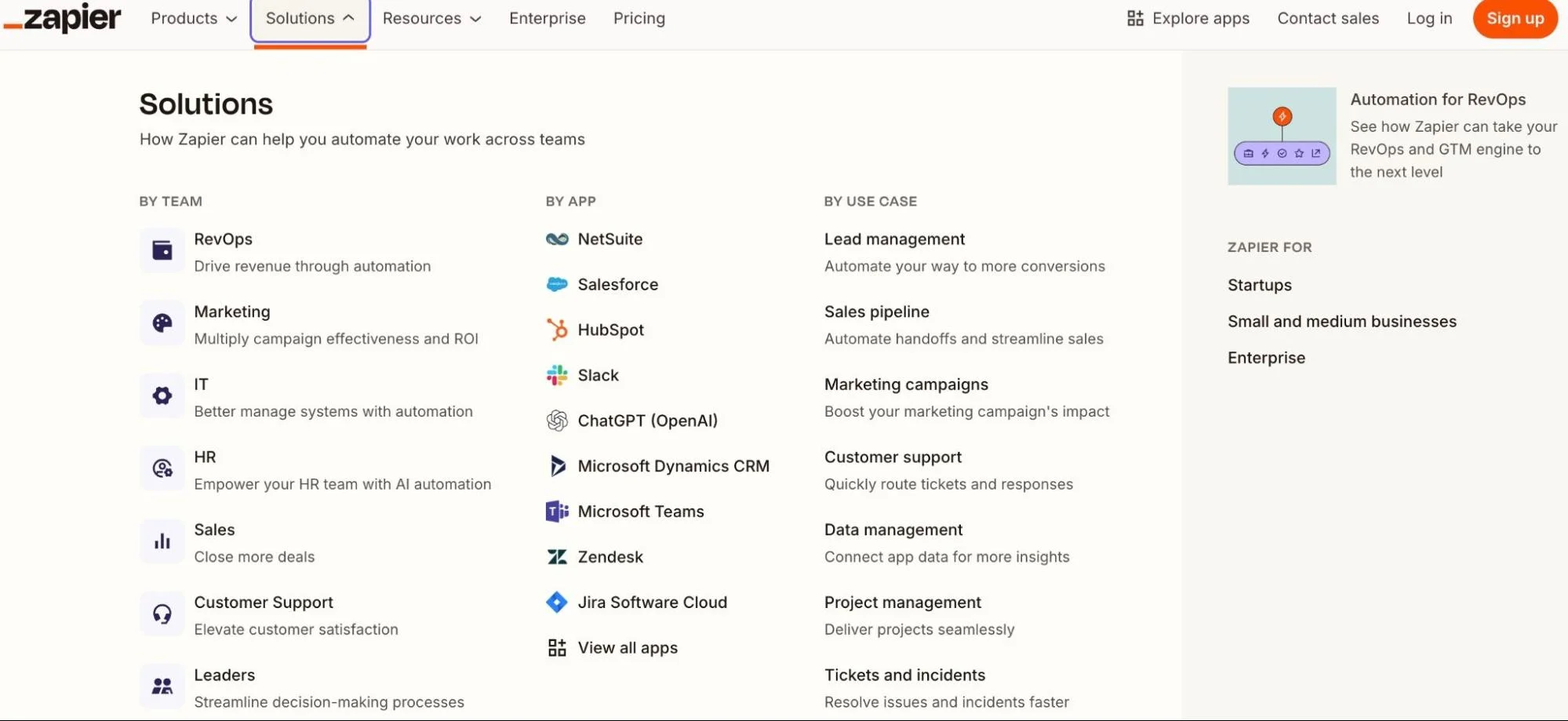Click the NetSuite logo icon
This screenshot has height=721, width=1568.
[557, 239]
